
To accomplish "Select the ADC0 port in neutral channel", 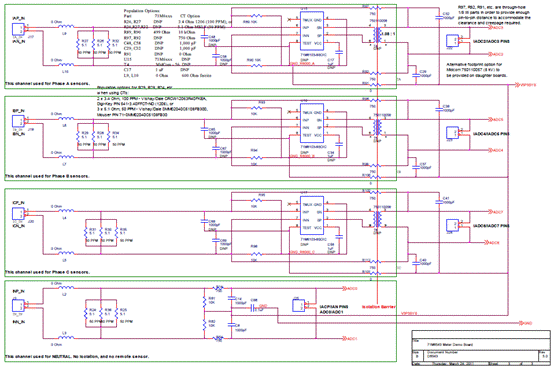I will (x=350, y=288).
